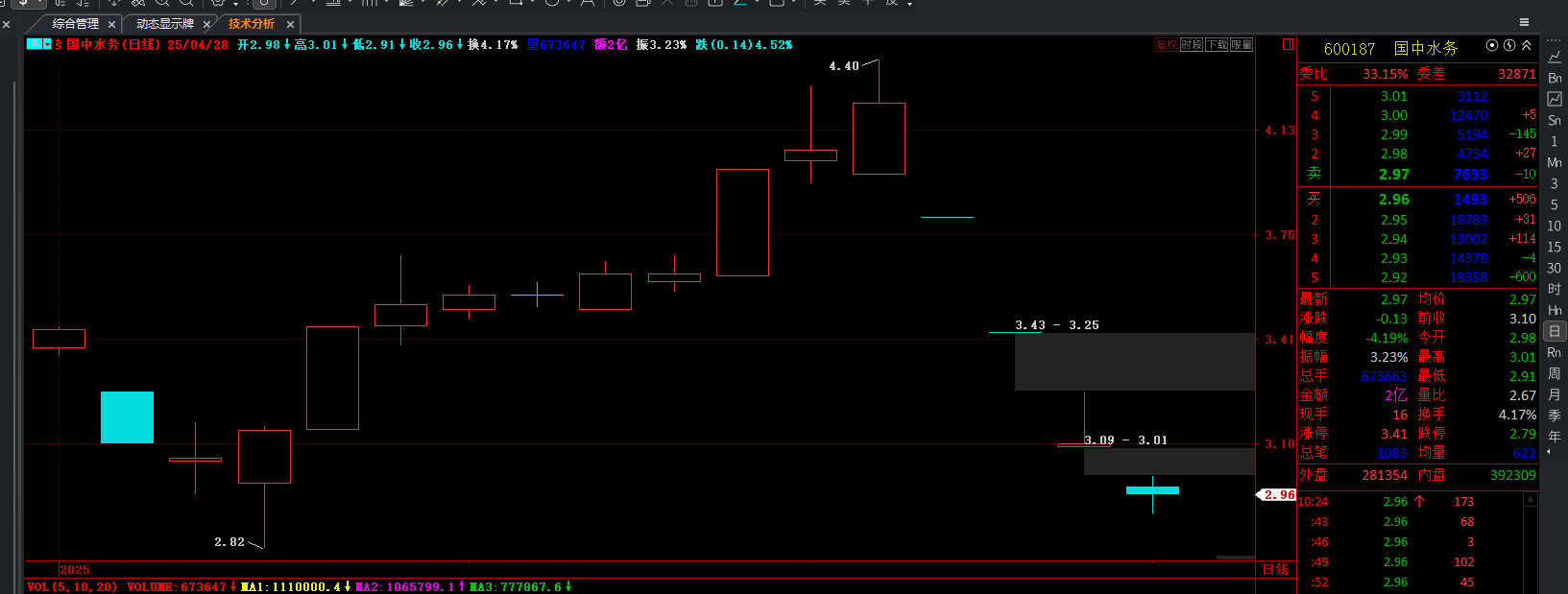Close the 技术分析 tab
Screen dimensions: 1568x594
[290, 25]
